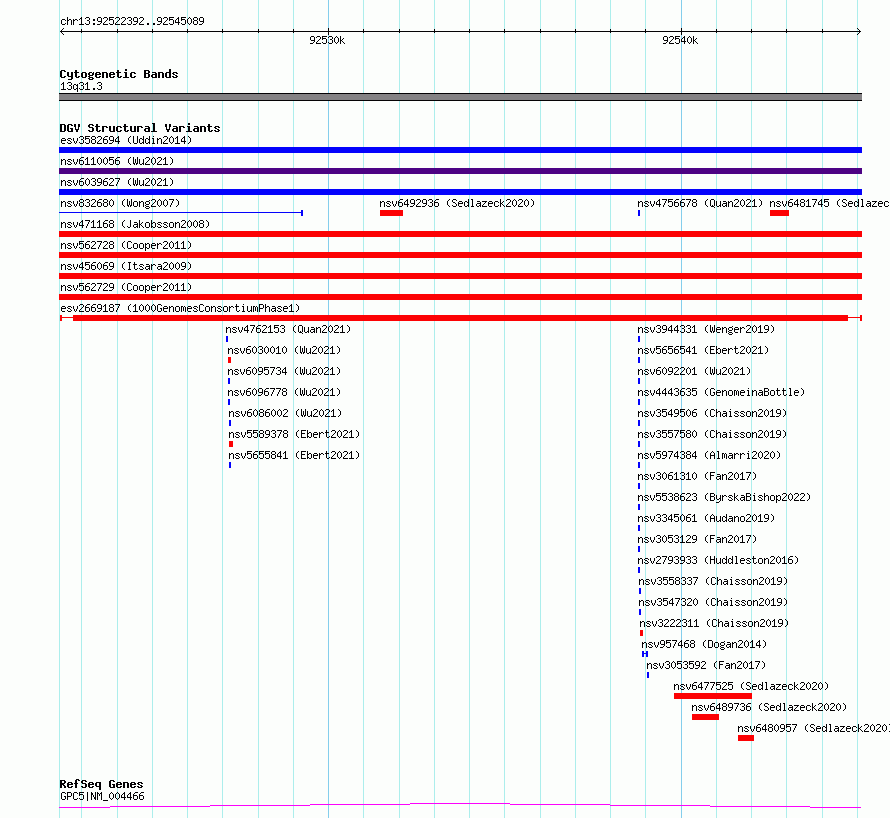Open the GPC5|NM_004466 gene label
890x818 pixels.
[x=102, y=796]
